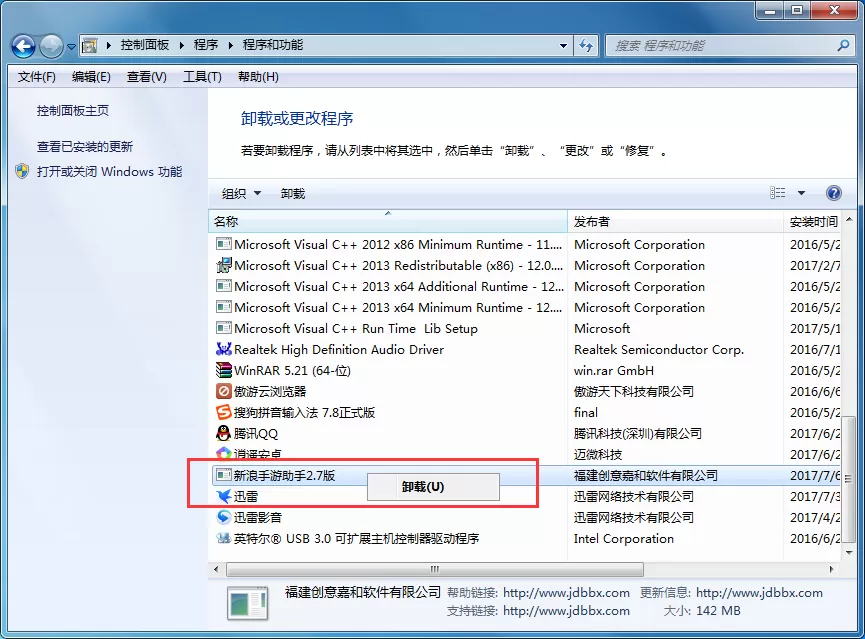Select Visual C++ Run Time Lib Setup icon
The width and height of the screenshot is (865, 639).
[x=223, y=328]
